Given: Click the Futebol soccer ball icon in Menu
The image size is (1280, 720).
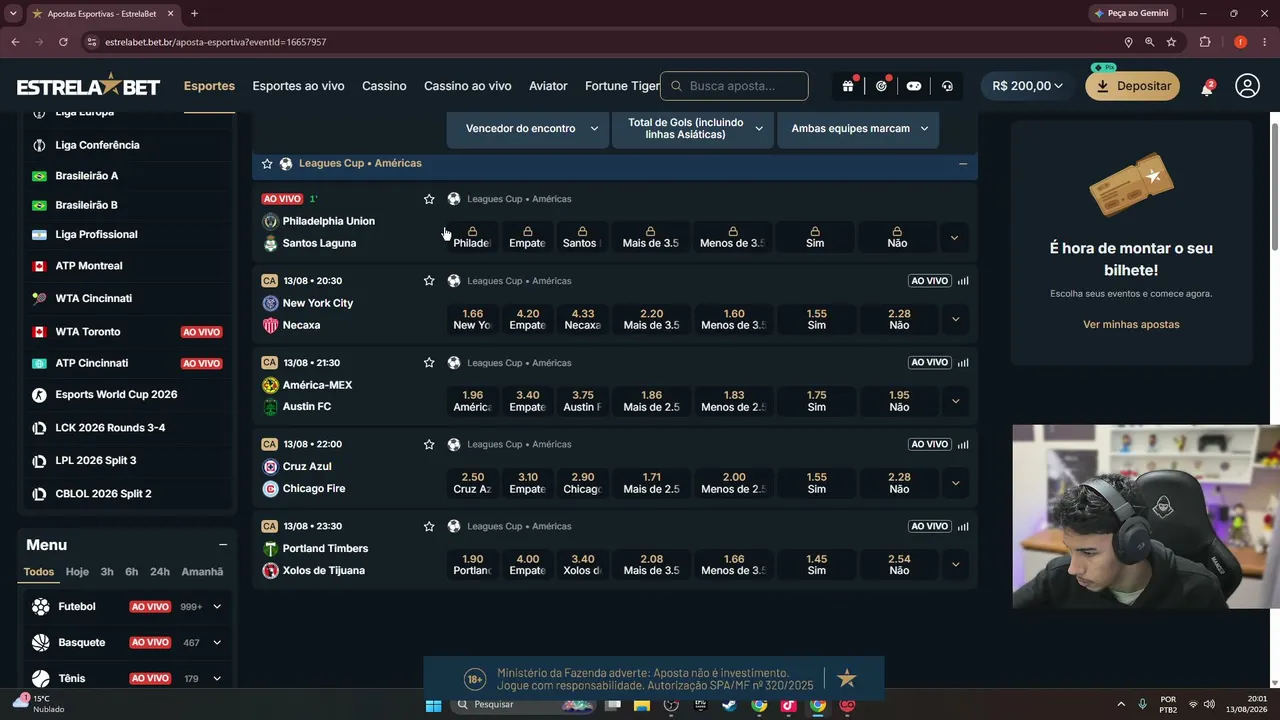Looking at the screenshot, I should (40, 607).
